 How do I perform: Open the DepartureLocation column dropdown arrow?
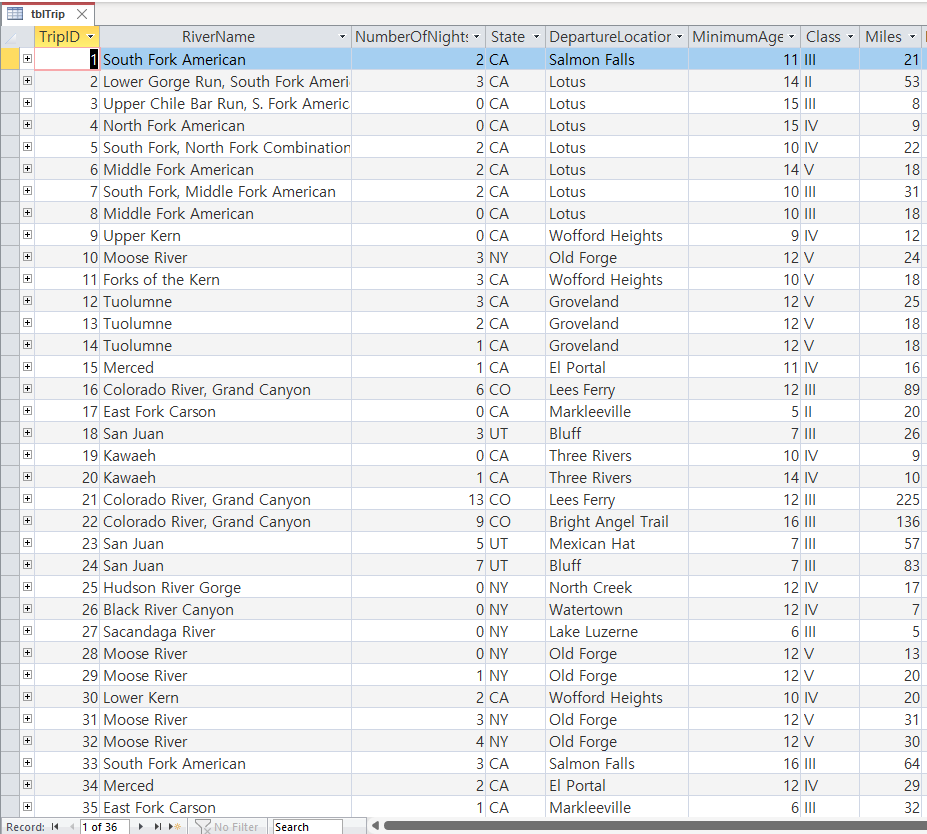coord(679,37)
